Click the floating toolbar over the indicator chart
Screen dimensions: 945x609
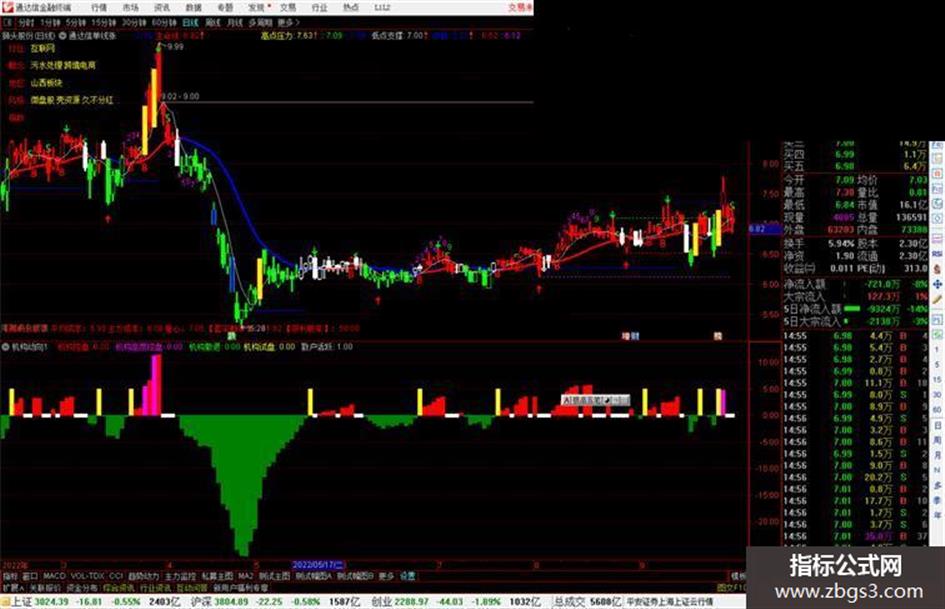(595, 400)
